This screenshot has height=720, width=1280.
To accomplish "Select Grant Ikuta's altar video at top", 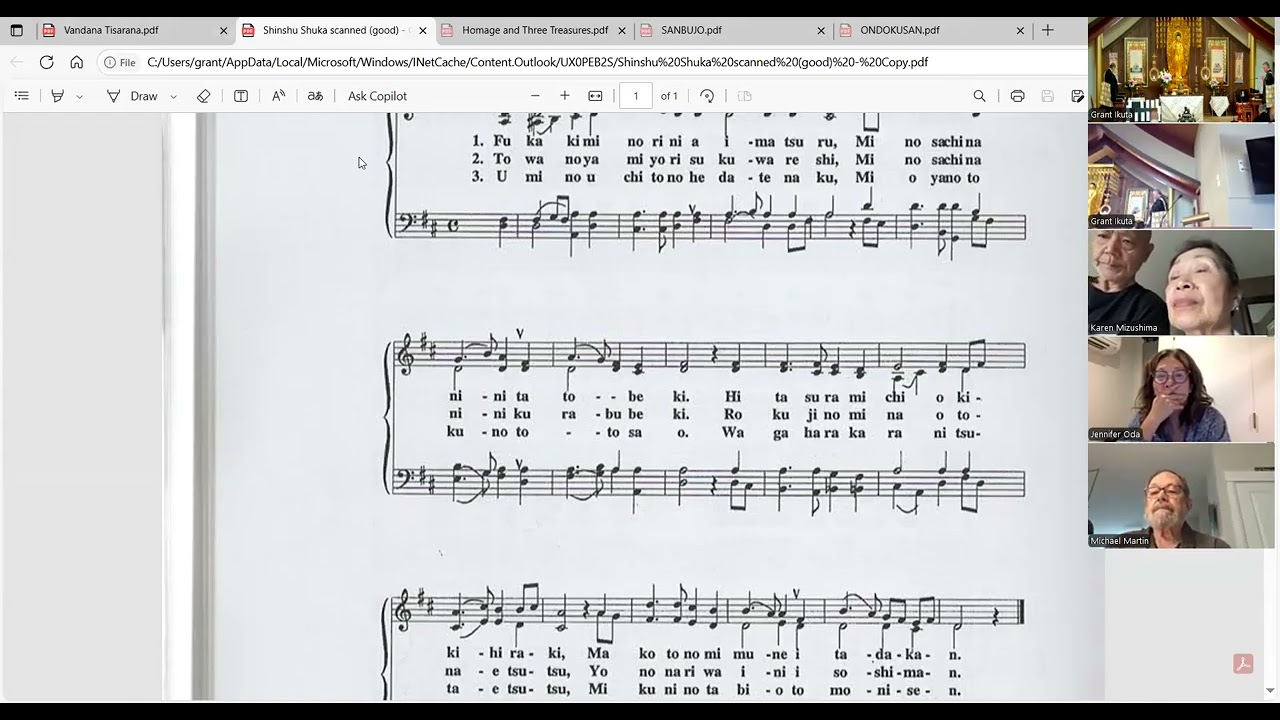I will (1181, 69).
